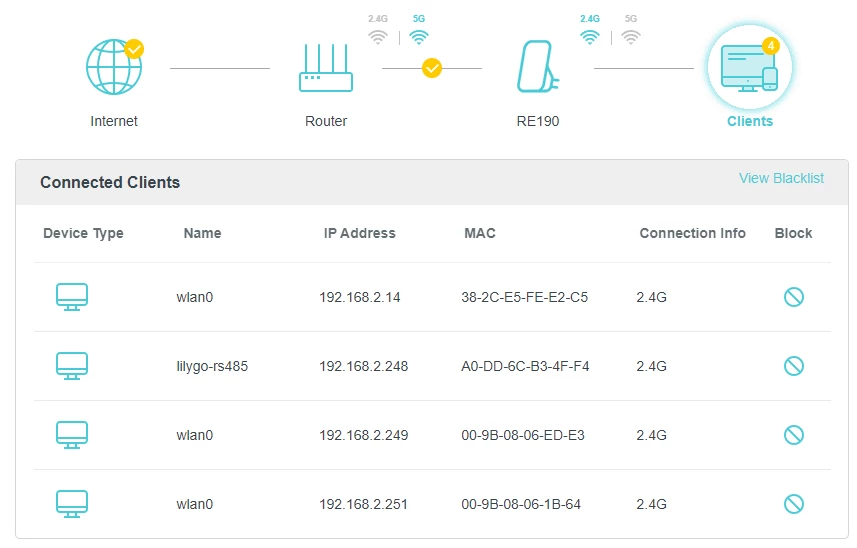Image resolution: width=857 pixels, height=548 pixels.
Task: Open the RE190 extender icon
Action: pos(537,68)
